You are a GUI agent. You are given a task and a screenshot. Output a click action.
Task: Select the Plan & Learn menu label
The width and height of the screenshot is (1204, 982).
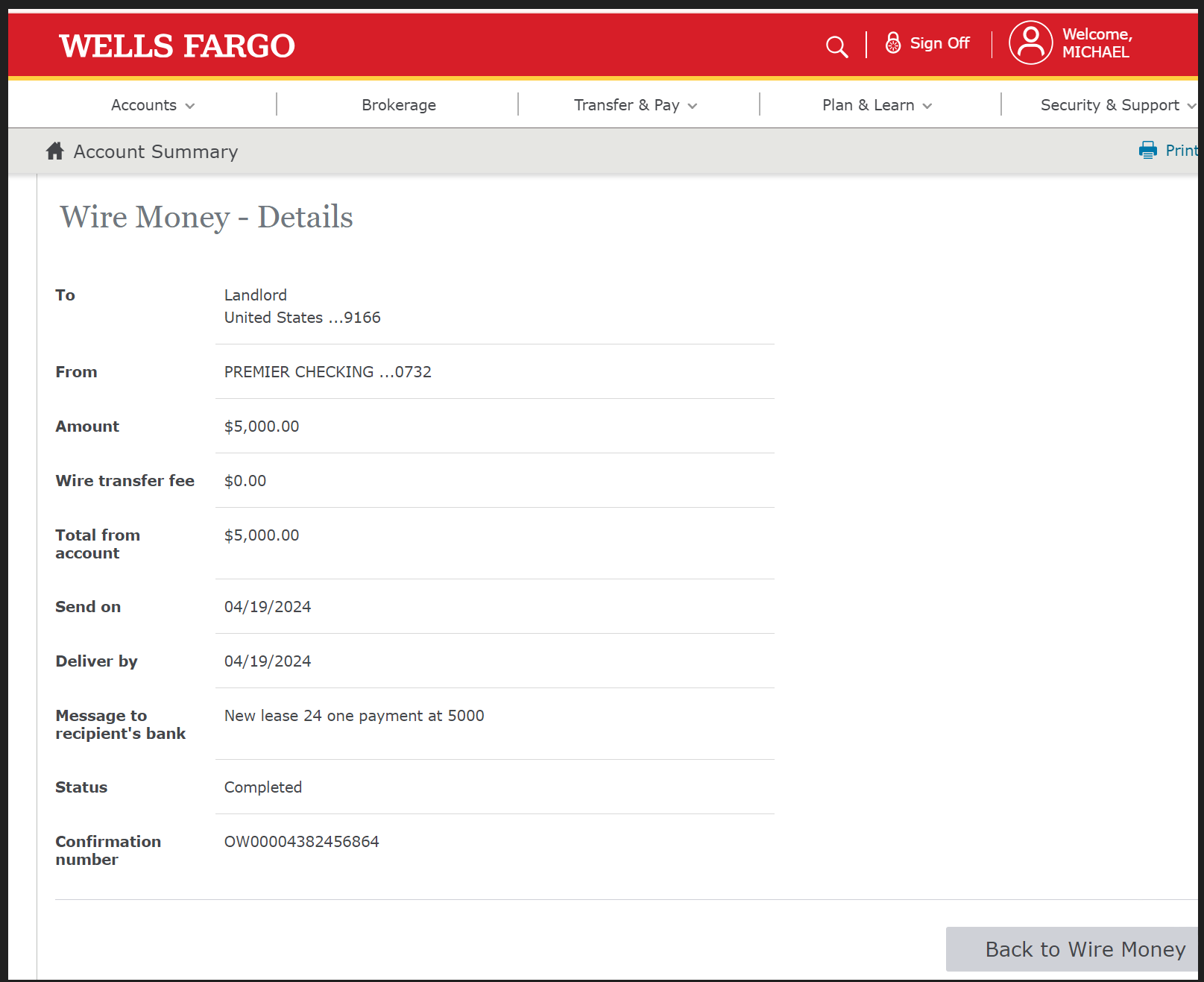click(868, 105)
